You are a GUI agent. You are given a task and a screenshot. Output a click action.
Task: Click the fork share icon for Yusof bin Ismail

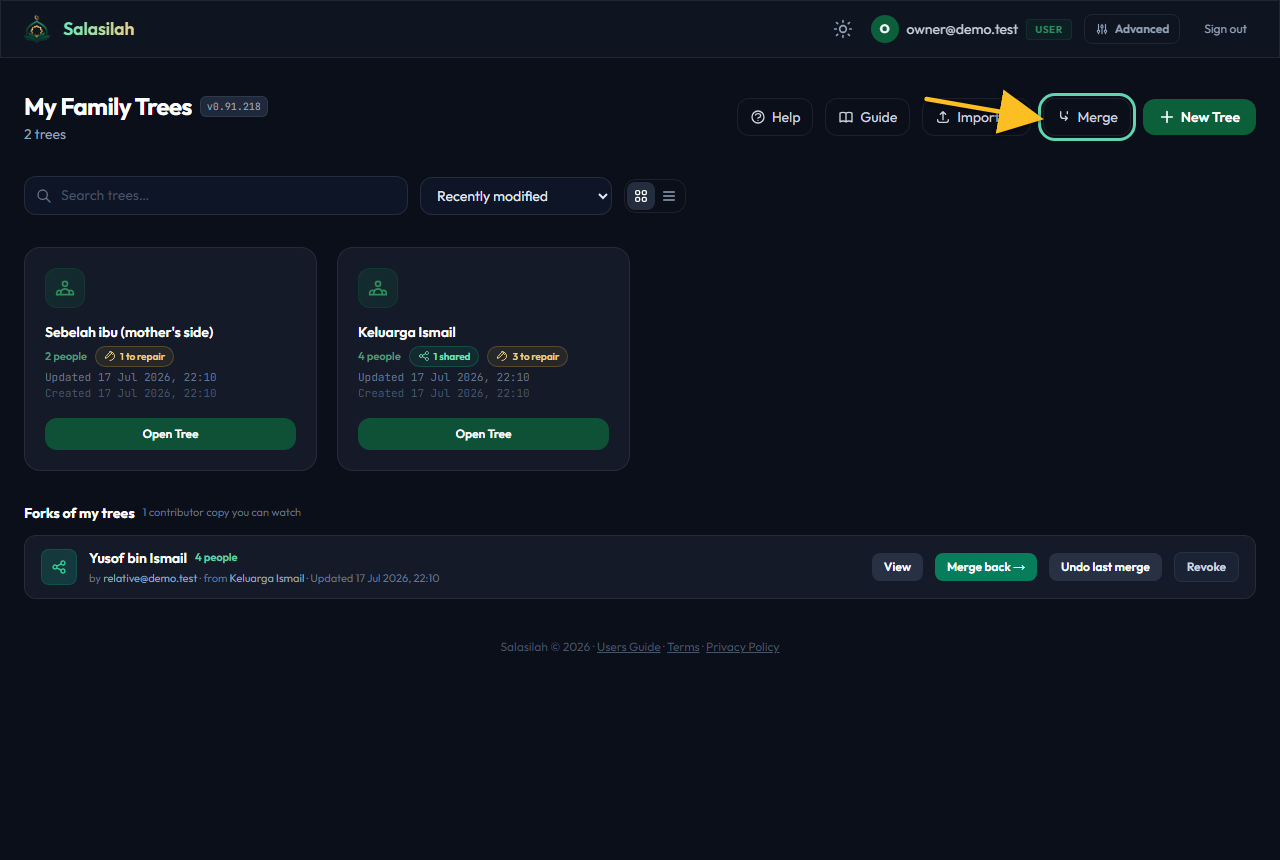click(x=59, y=567)
